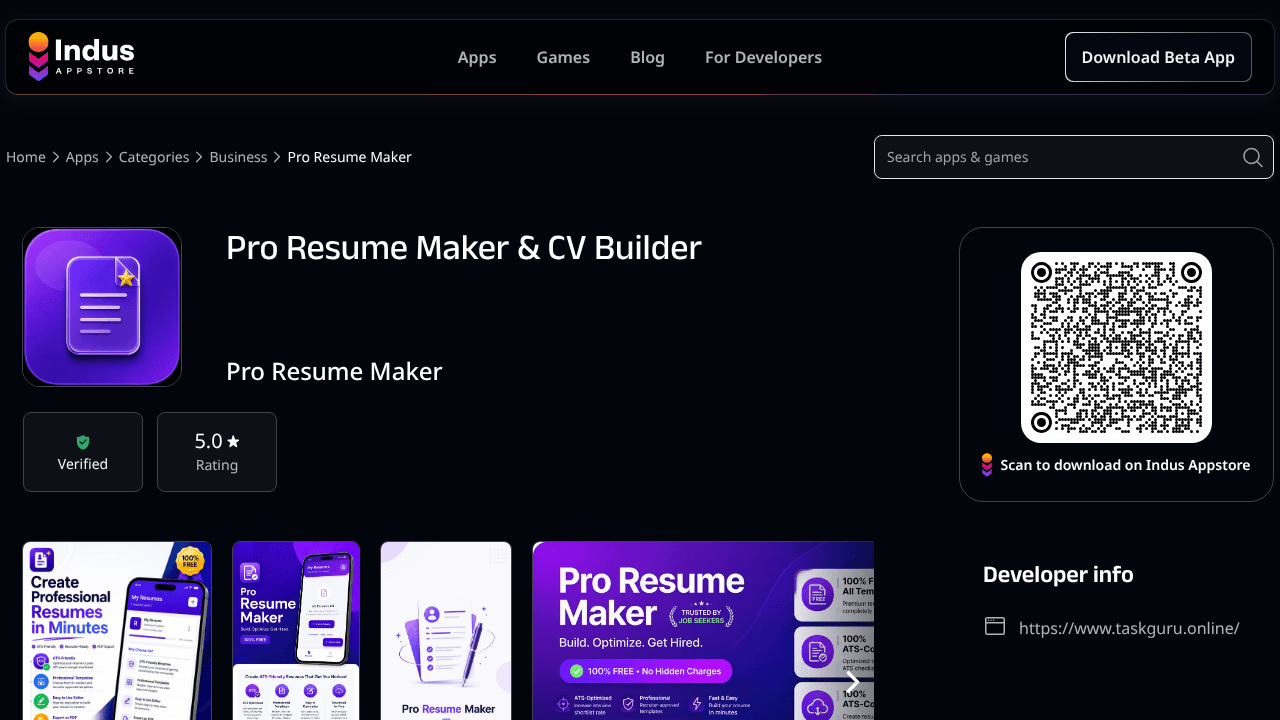Open Apps in the breadcrumb trail
Screen dimensions: 1280x720
pos(82,157)
